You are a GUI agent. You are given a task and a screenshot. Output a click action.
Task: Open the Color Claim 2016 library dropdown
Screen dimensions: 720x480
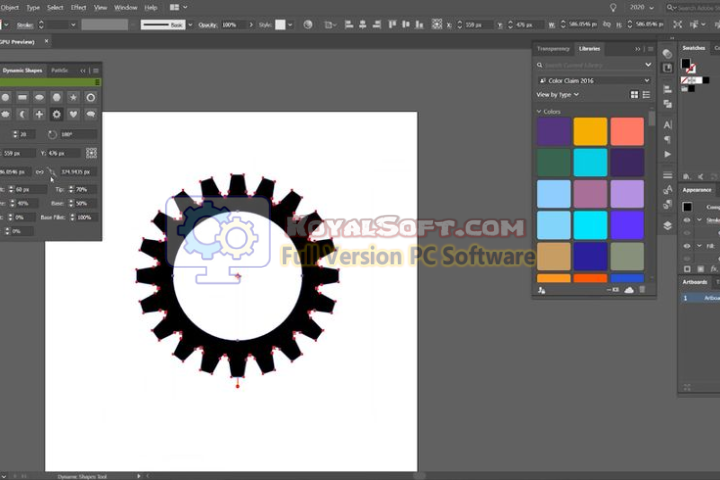[595, 81]
